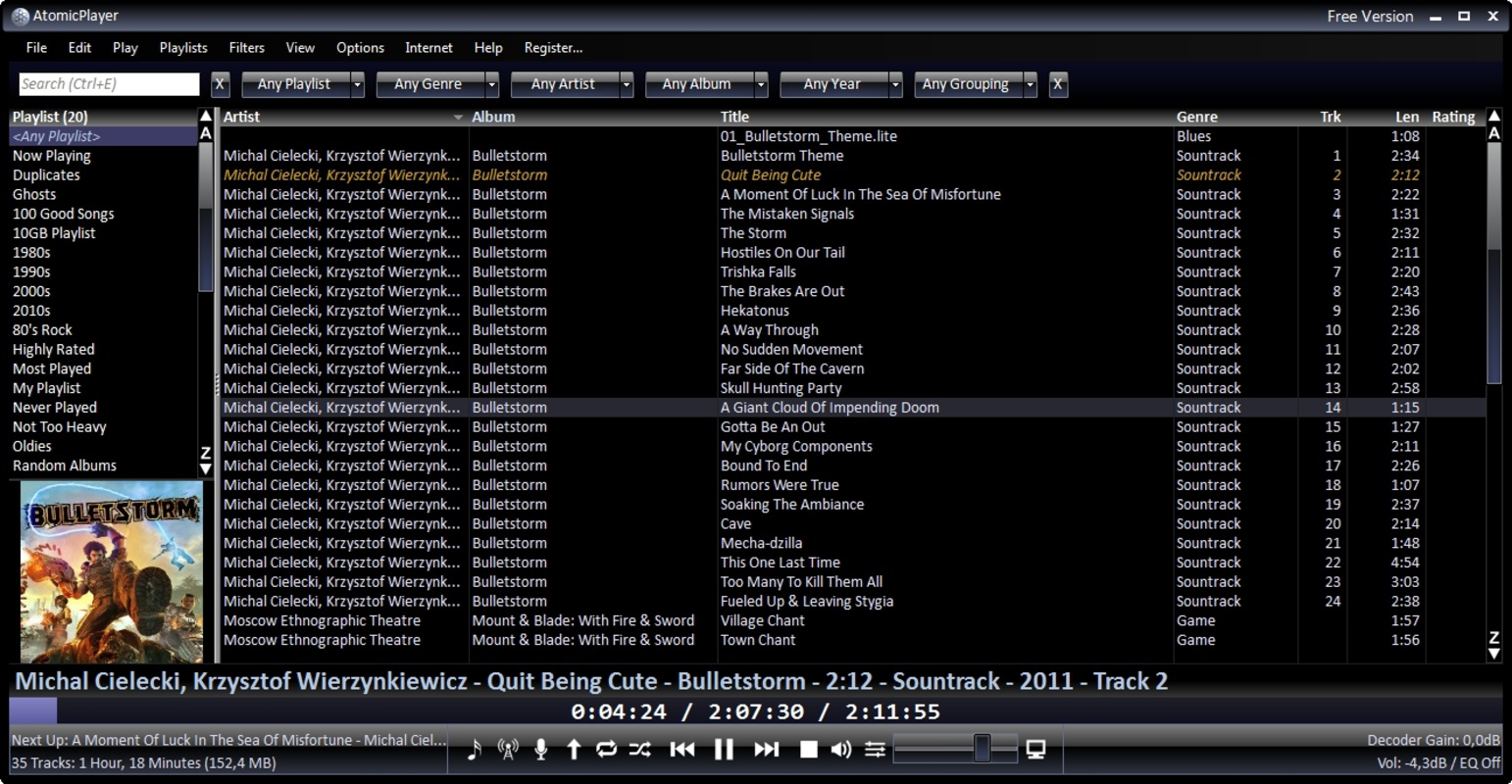
Task: Toggle repeat mode
Action: click(x=606, y=750)
